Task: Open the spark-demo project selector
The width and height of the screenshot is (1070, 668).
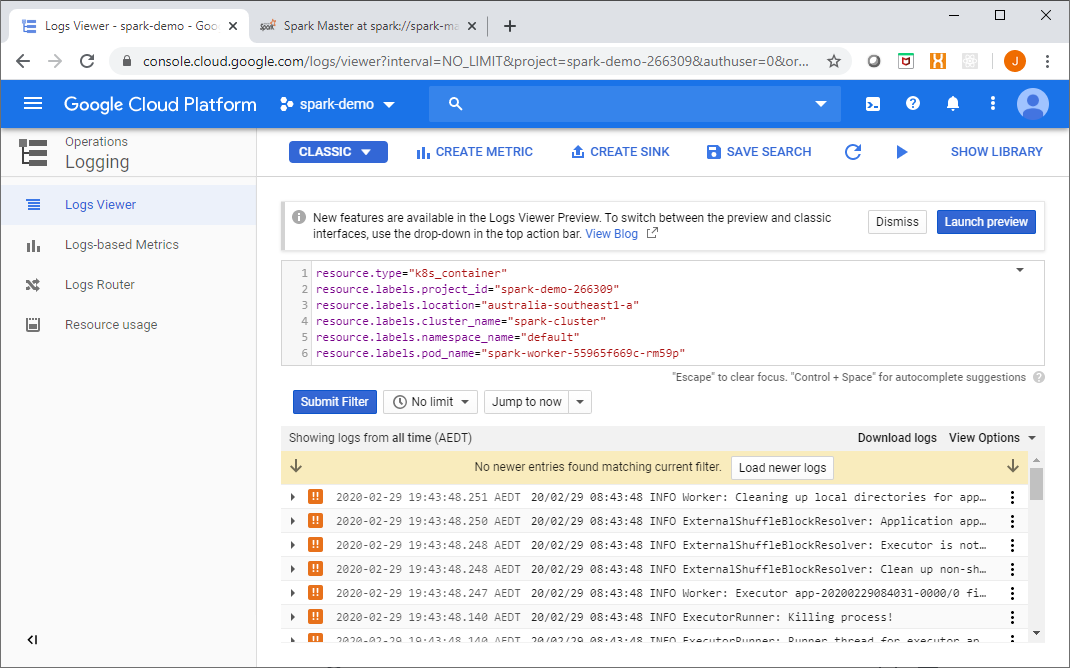Action: pos(337,104)
